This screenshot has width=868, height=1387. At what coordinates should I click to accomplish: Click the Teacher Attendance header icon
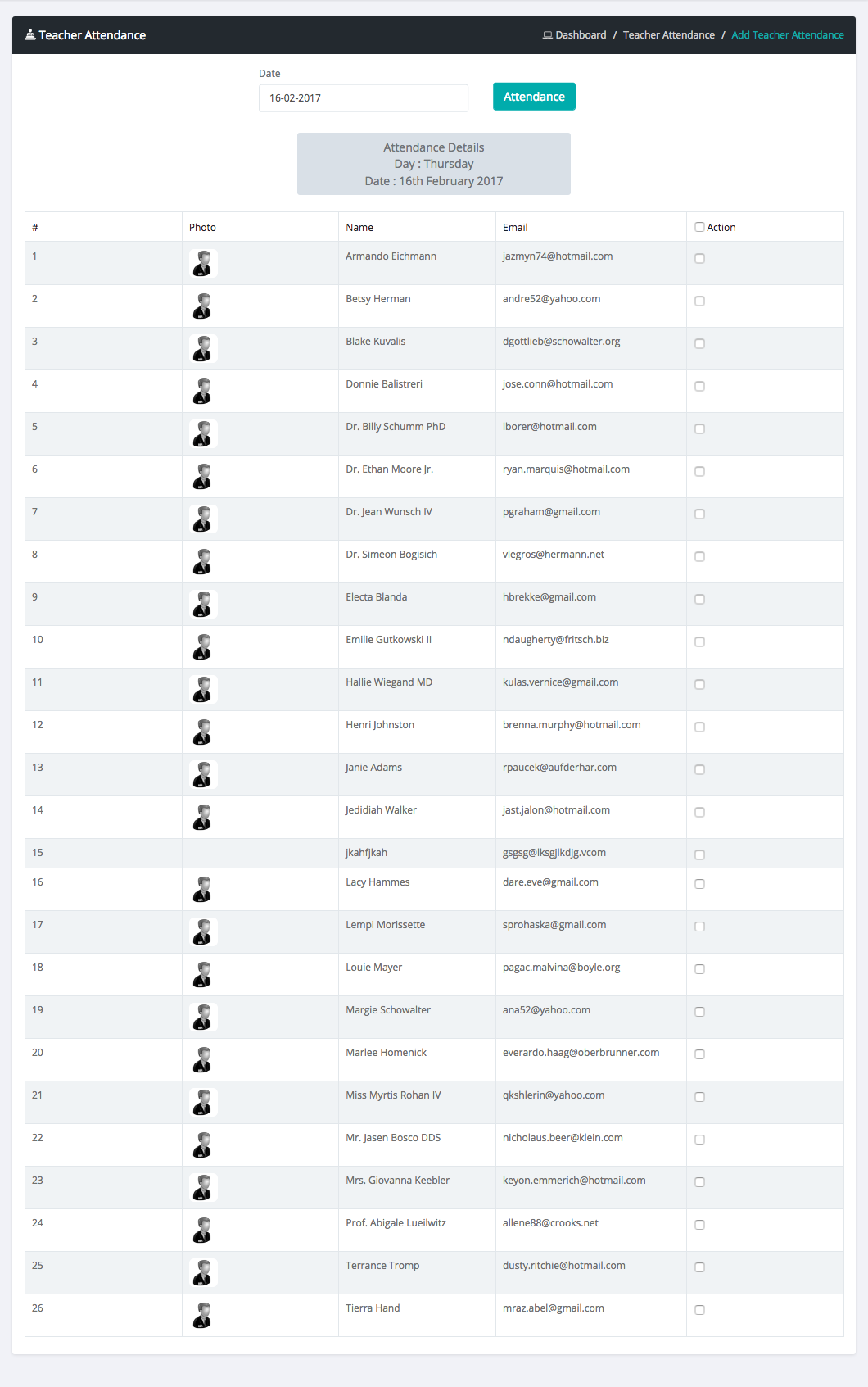pyautogui.click(x=30, y=35)
